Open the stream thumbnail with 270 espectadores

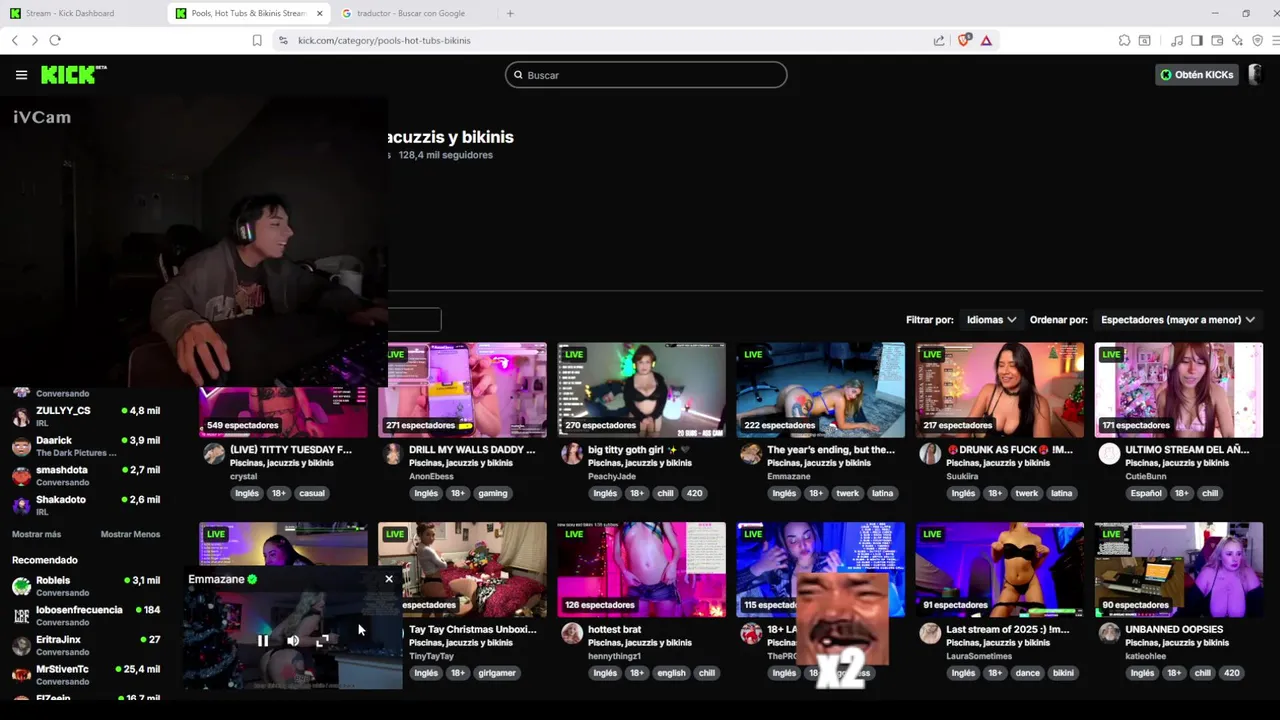[x=642, y=390]
